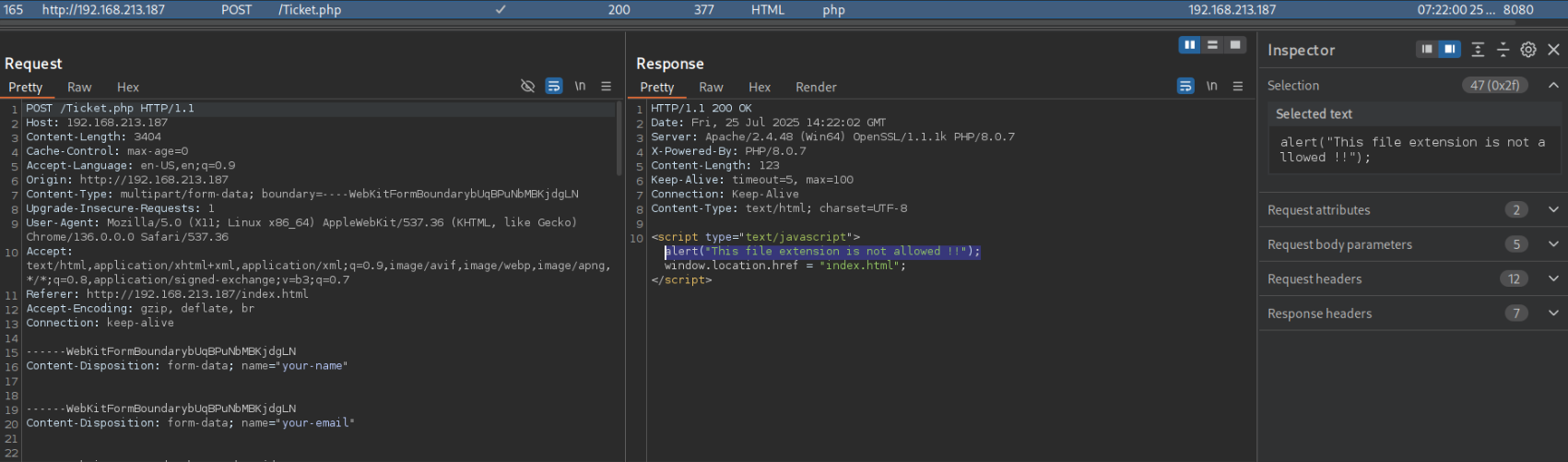Viewport: 1568px width, 462px height.
Task: Toggle show non-printable \n in Response
Action: [1211, 86]
